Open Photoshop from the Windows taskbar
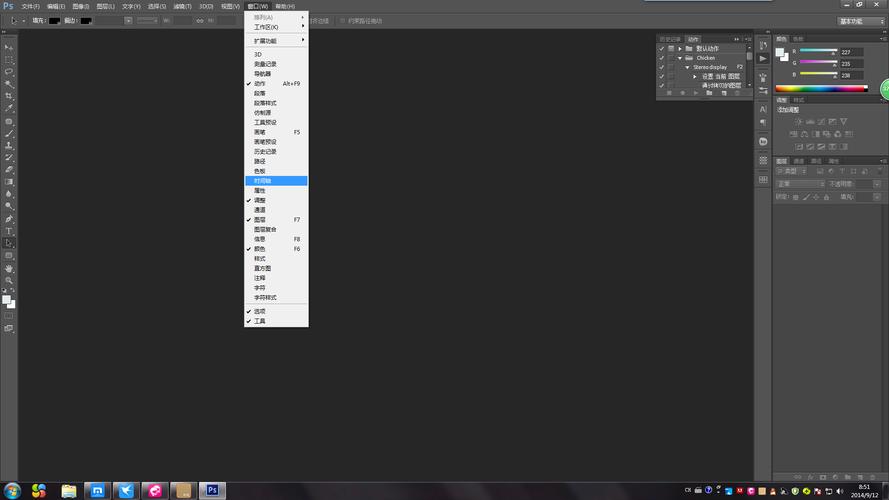The height and width of the screenshot is (500, 889). coord(212,490)
